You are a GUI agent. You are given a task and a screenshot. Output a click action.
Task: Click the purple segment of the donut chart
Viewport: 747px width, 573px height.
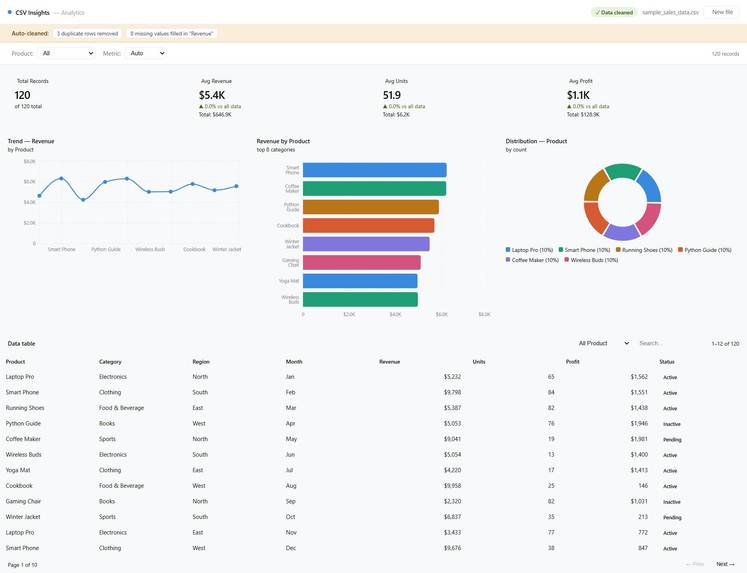point(622,233)
